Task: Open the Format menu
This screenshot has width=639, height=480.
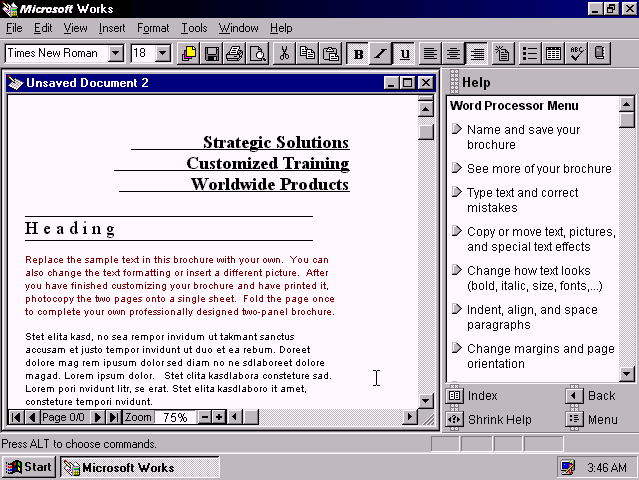Action: click(153, 28)
